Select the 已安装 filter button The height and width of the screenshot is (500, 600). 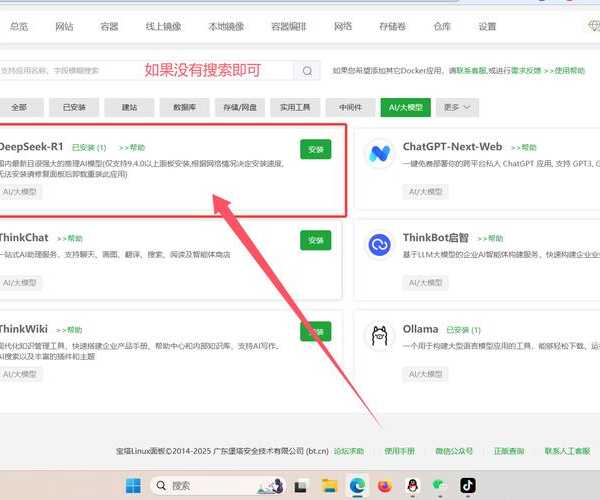[74, 106]
